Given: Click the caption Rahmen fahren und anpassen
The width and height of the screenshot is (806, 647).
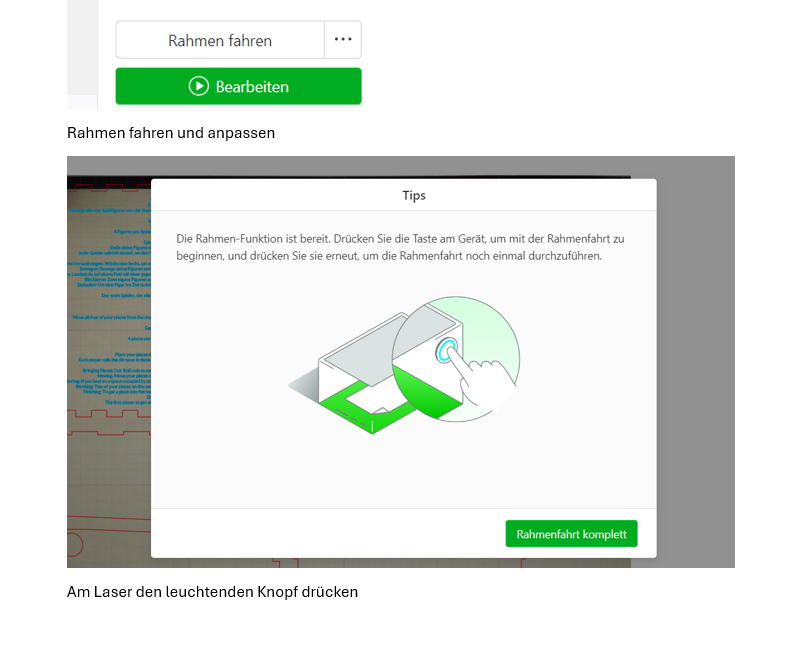Looking at the screenshot, I should tap(170, 132).
